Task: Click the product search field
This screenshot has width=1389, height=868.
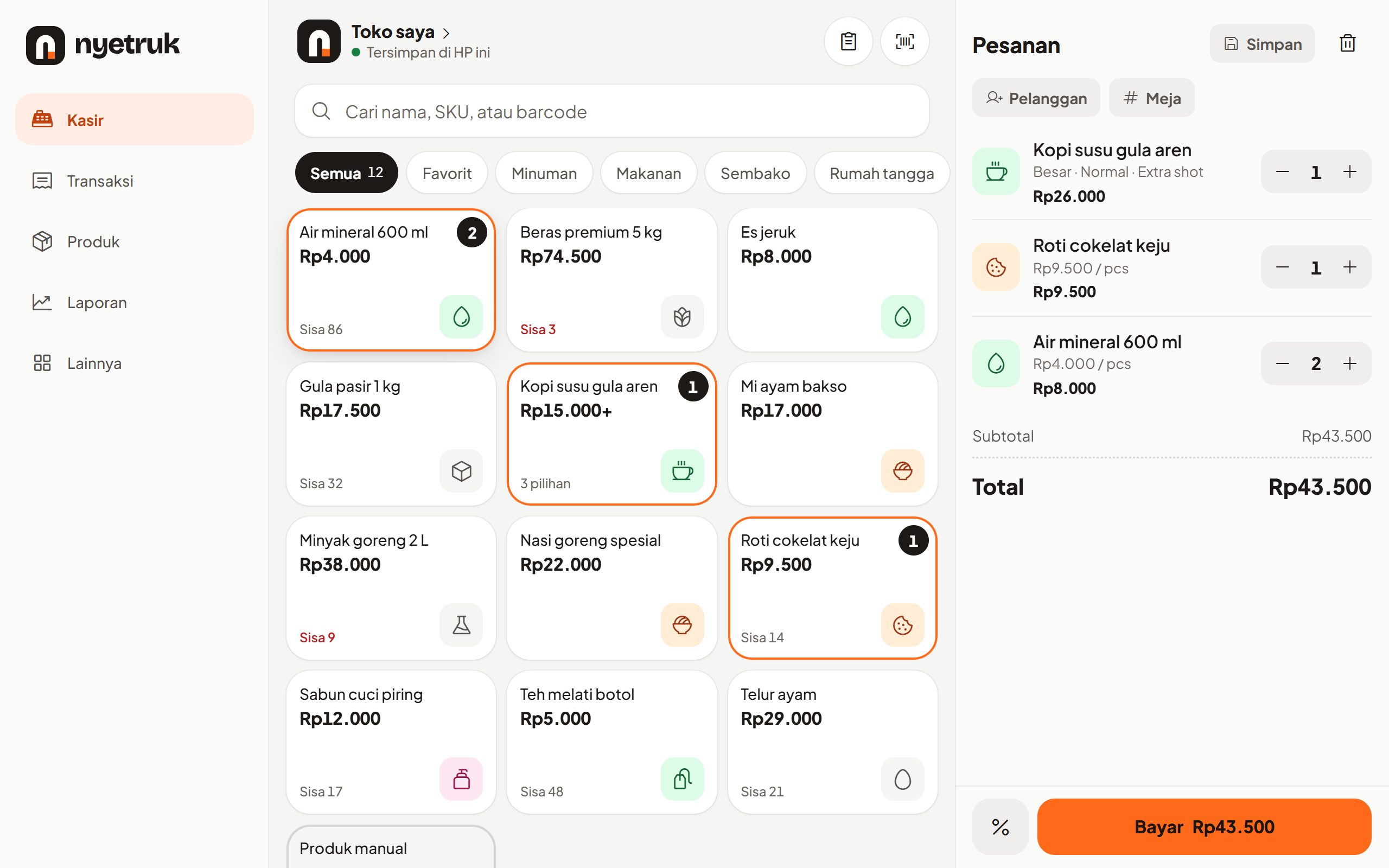Action: point(612,111)
